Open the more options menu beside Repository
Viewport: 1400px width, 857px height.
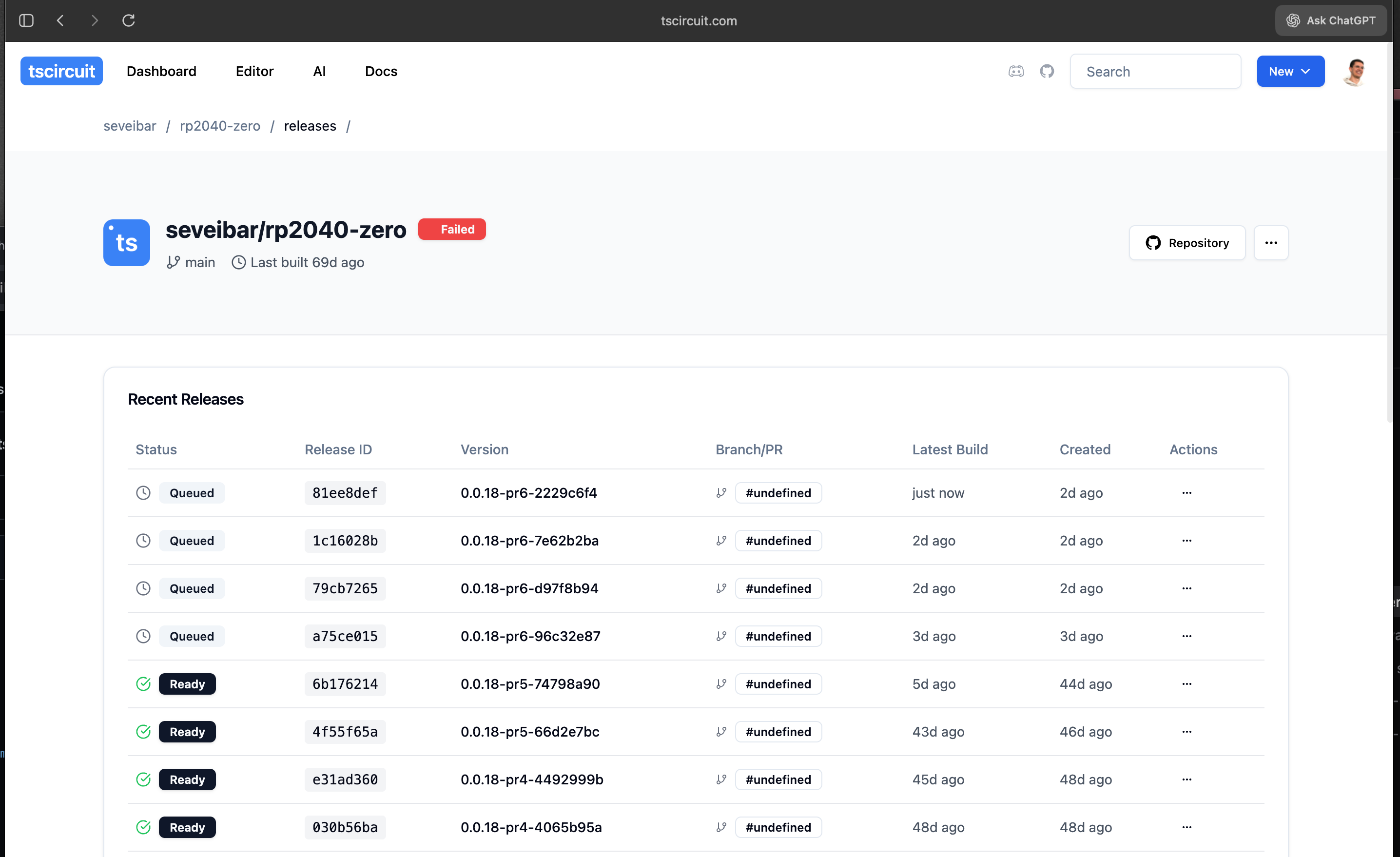click(x=1270, y=243)
